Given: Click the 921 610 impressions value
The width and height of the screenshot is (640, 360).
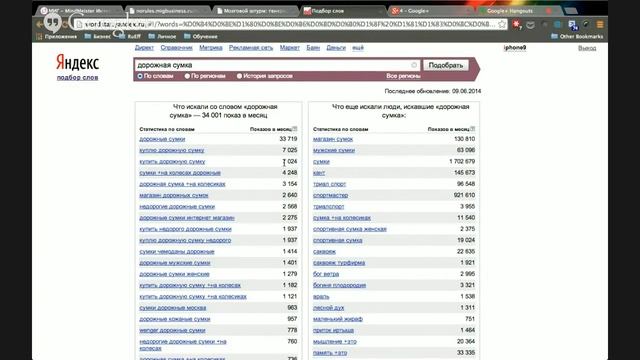Looking at the screenshot, I should pos(464,195).
